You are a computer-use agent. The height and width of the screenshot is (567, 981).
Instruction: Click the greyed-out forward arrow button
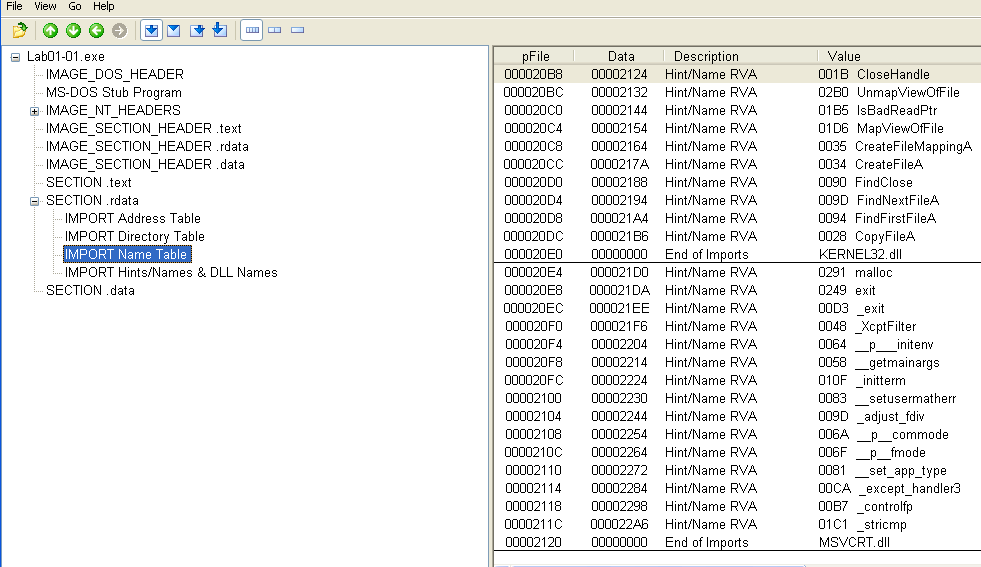[120, 30]
